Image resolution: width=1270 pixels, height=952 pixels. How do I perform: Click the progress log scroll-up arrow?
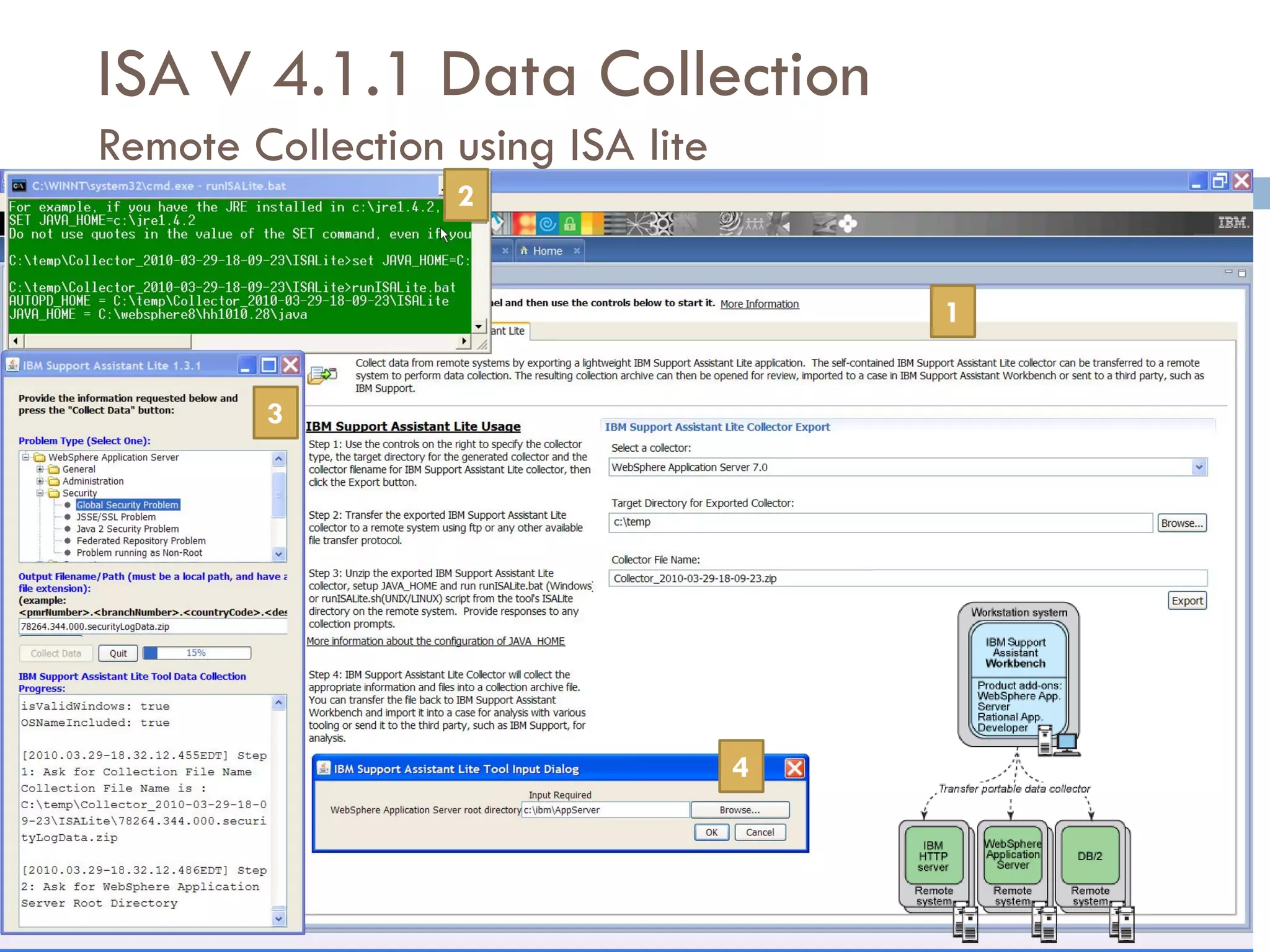279,703
